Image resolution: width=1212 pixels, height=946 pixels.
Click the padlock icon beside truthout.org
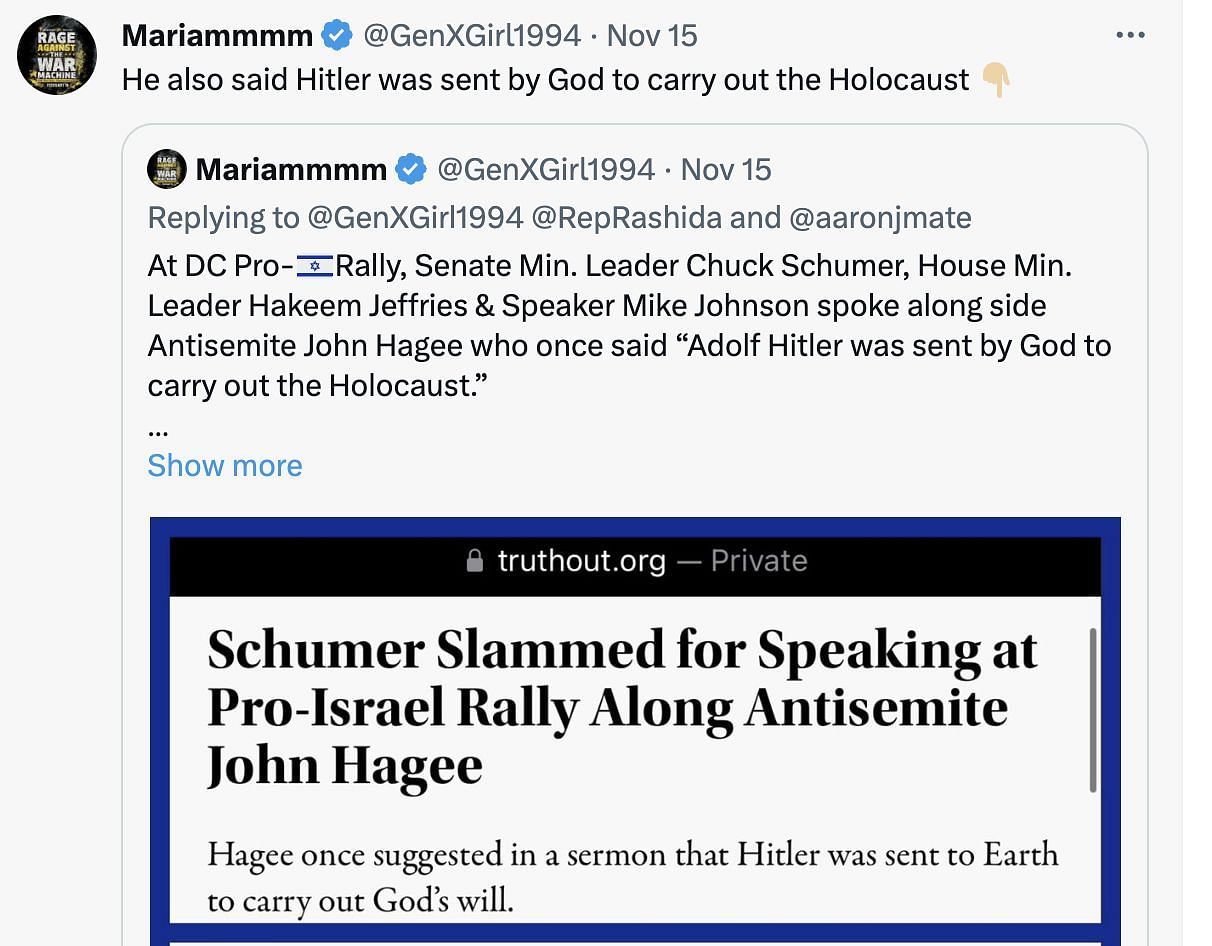tap(475, 561)
